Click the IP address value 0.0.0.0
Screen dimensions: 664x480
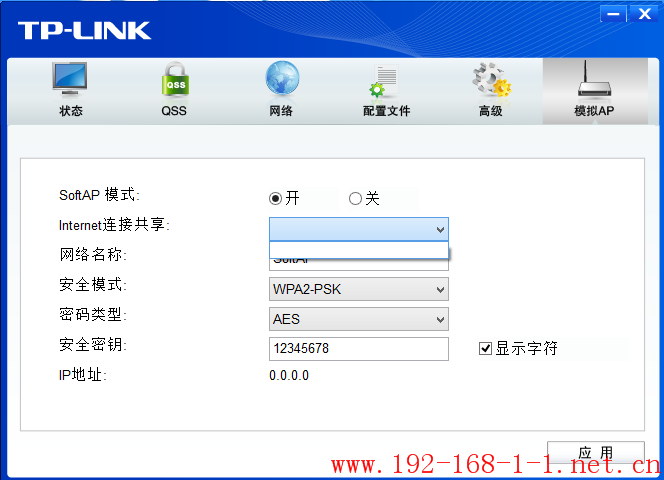point(289,375)
